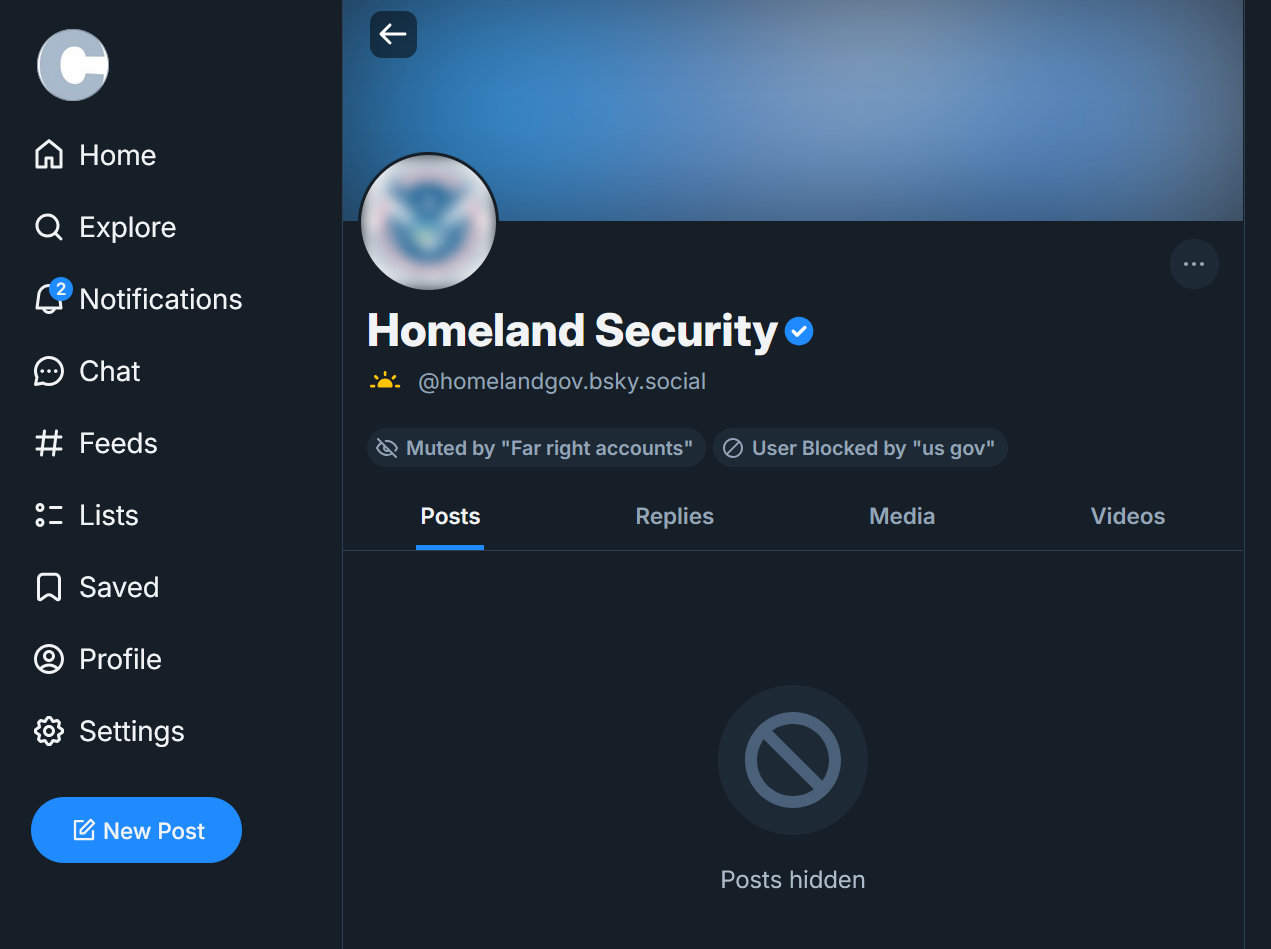Click your account avatar in sidebar

tap(72, 65)
